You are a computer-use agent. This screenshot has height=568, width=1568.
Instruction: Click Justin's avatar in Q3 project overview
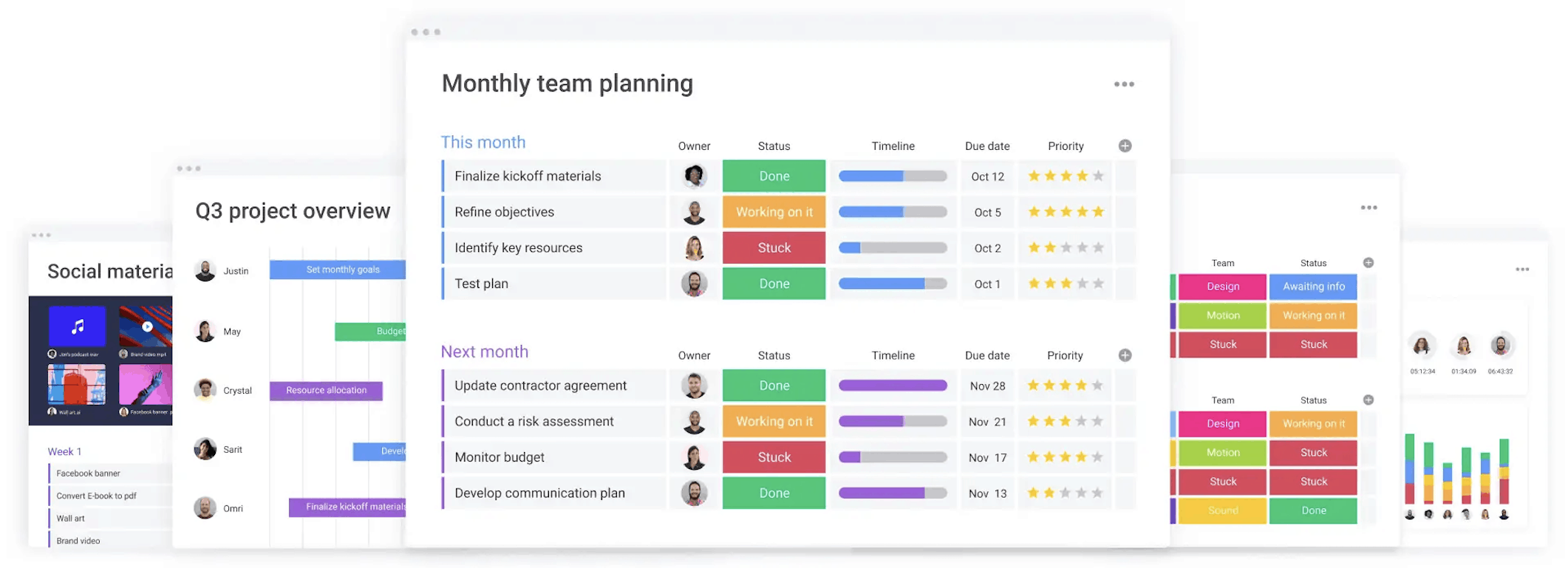click(205, 271)
